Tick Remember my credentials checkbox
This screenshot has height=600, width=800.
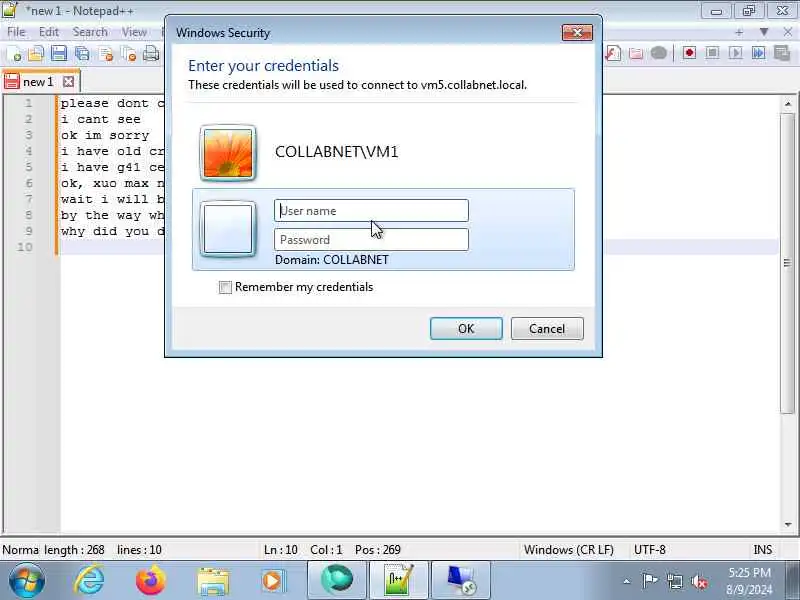click(225, 287)
